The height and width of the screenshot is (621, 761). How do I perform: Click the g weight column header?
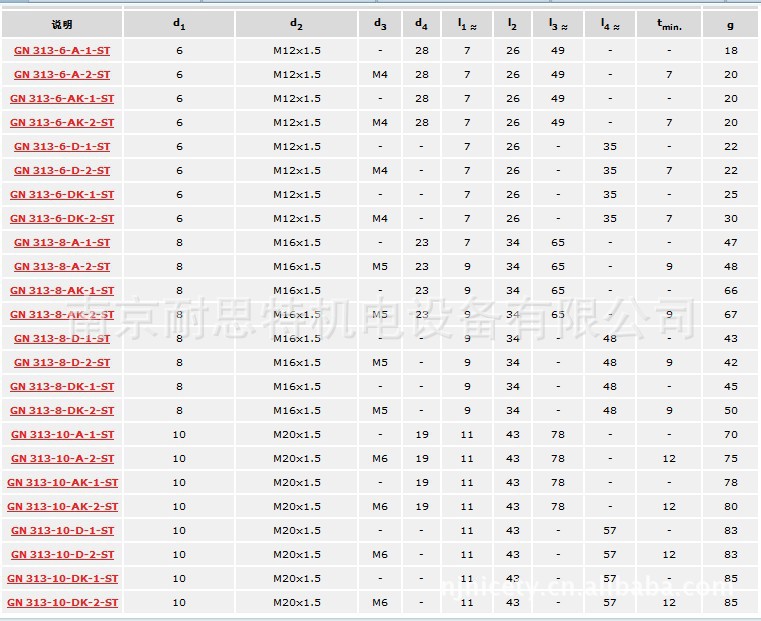[x=730, y=24]
